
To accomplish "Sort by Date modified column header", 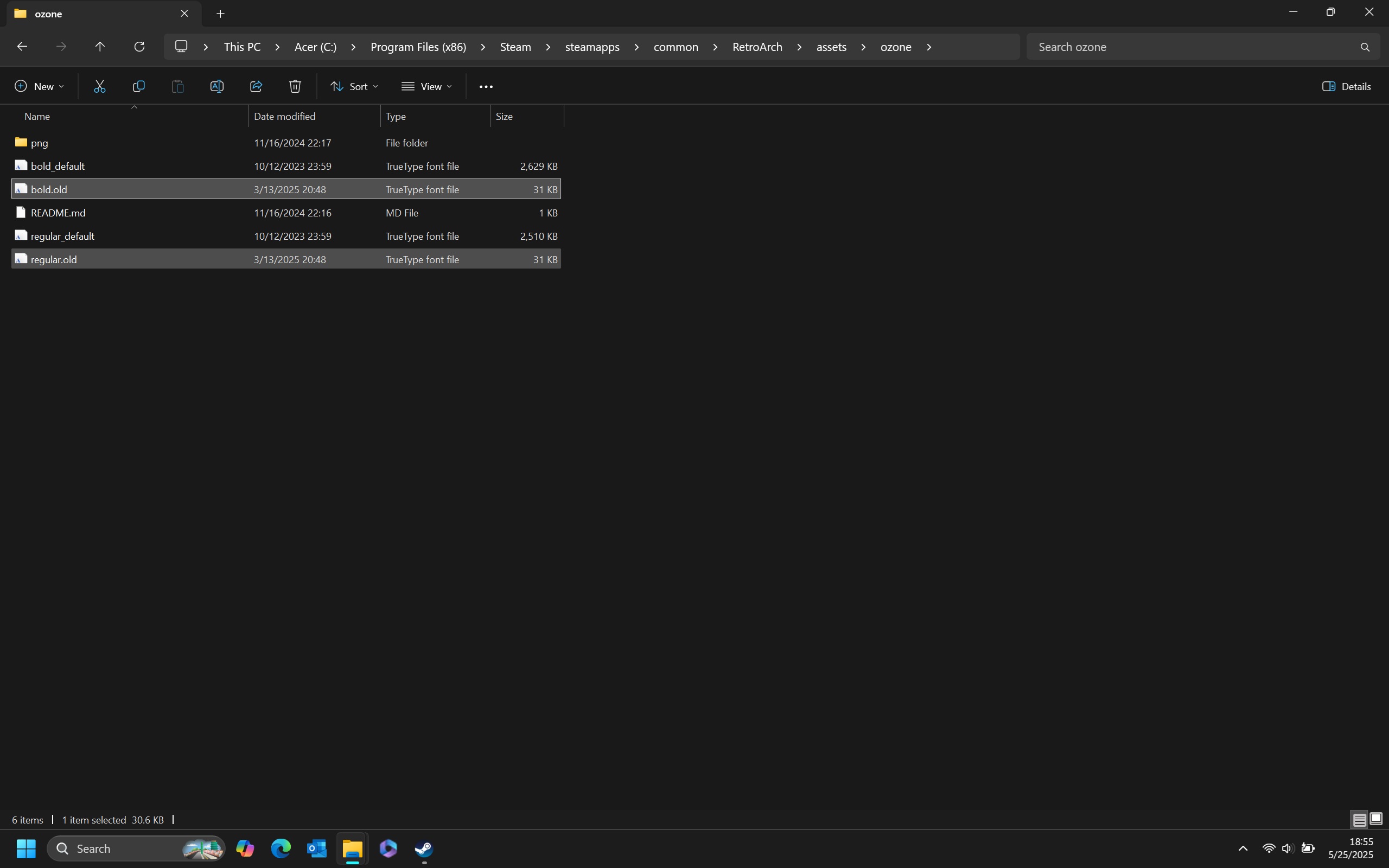I will (285, 116).
